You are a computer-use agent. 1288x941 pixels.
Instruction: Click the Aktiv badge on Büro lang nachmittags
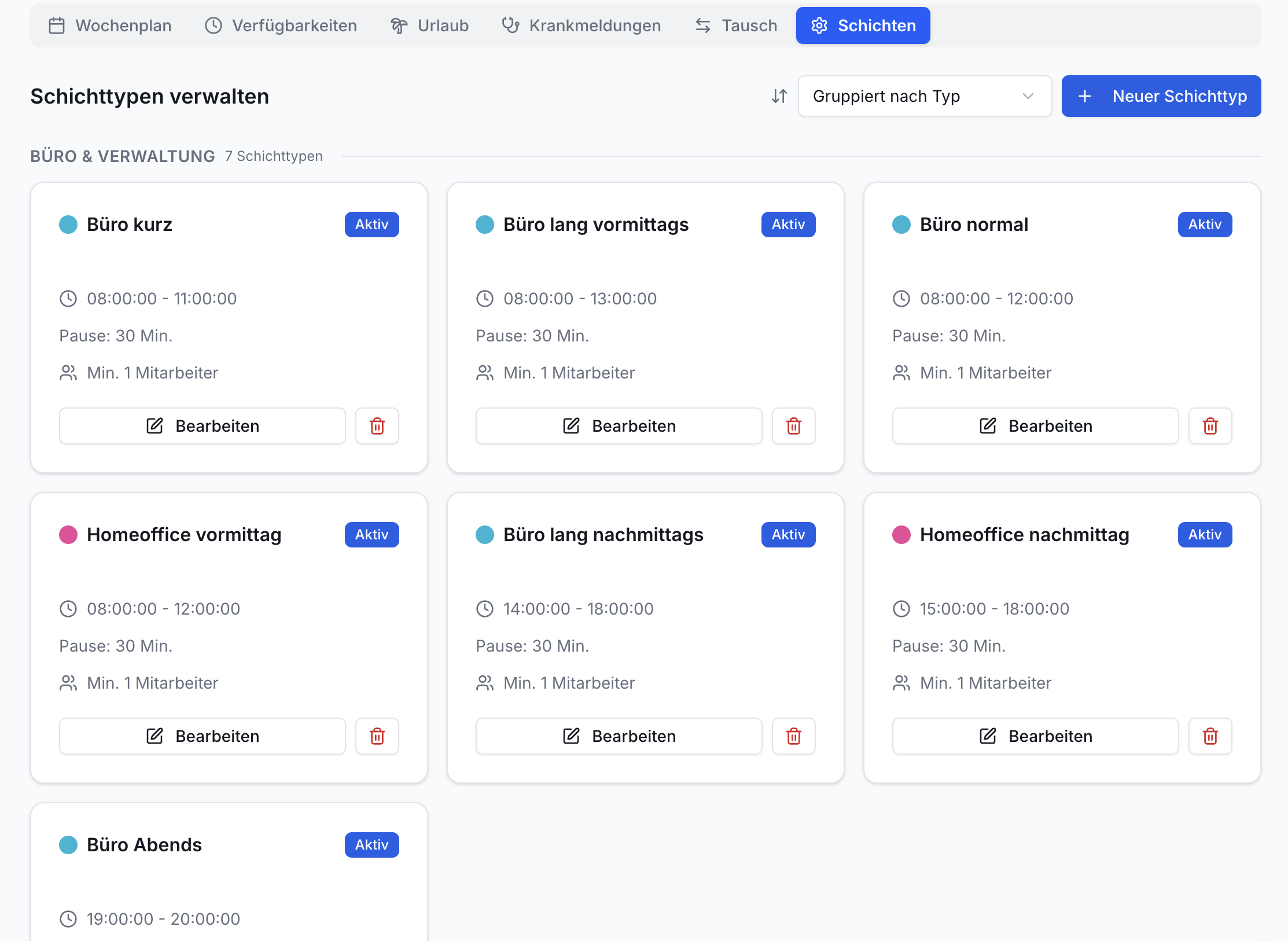point(789,535)
